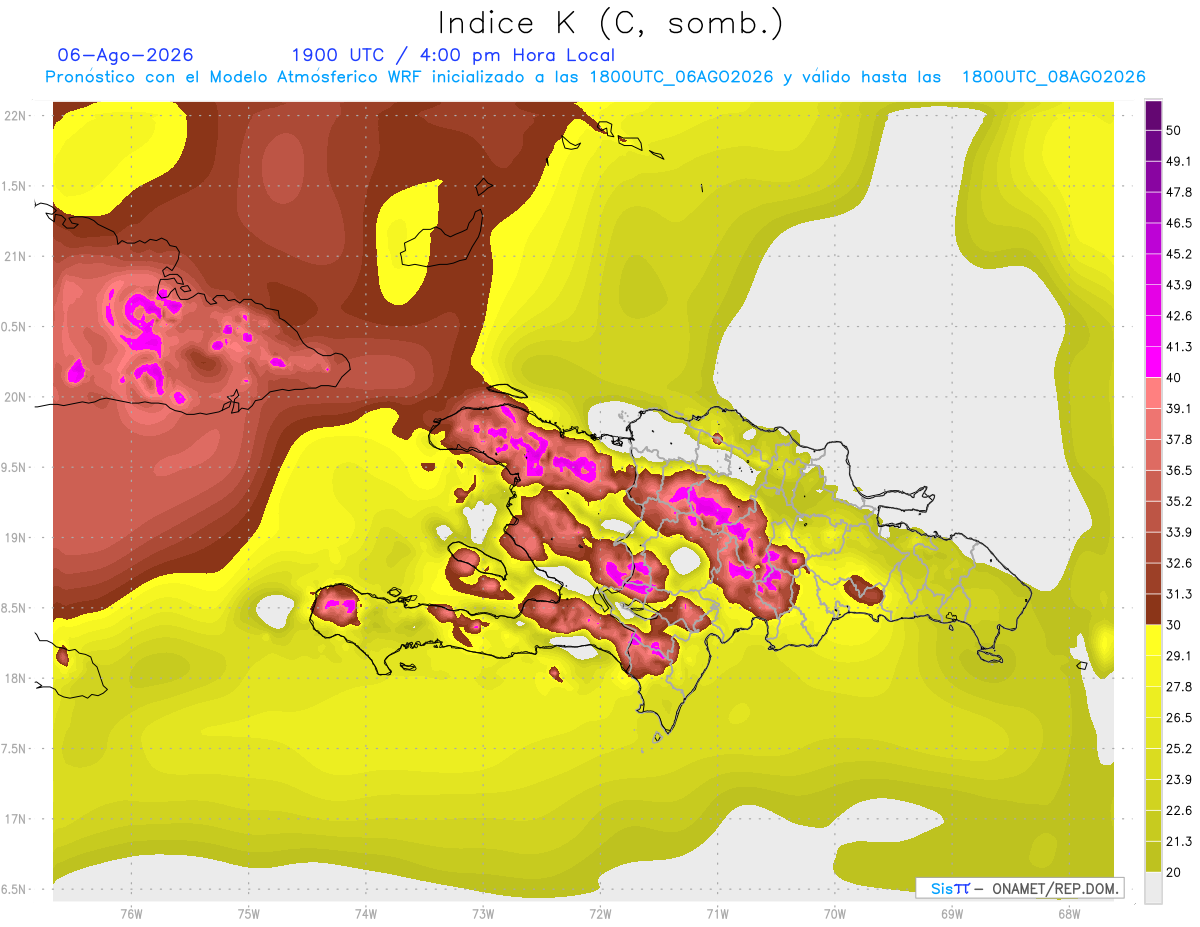
Task: Click the '36.5' value on the color scale
Action: point(1179,470)
